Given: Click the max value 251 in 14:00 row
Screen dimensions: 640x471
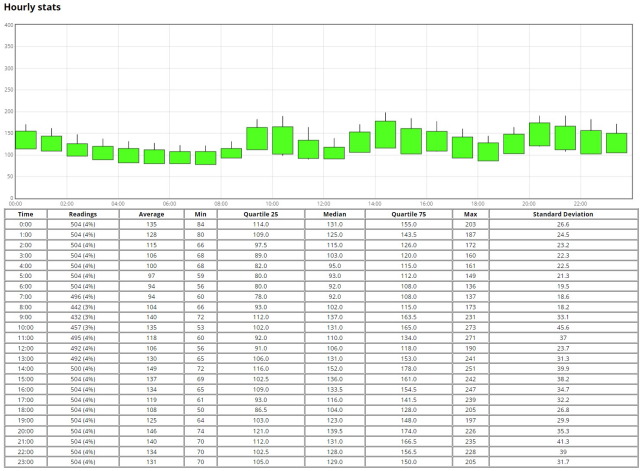Looking at the screenshot, I should 470,369.
